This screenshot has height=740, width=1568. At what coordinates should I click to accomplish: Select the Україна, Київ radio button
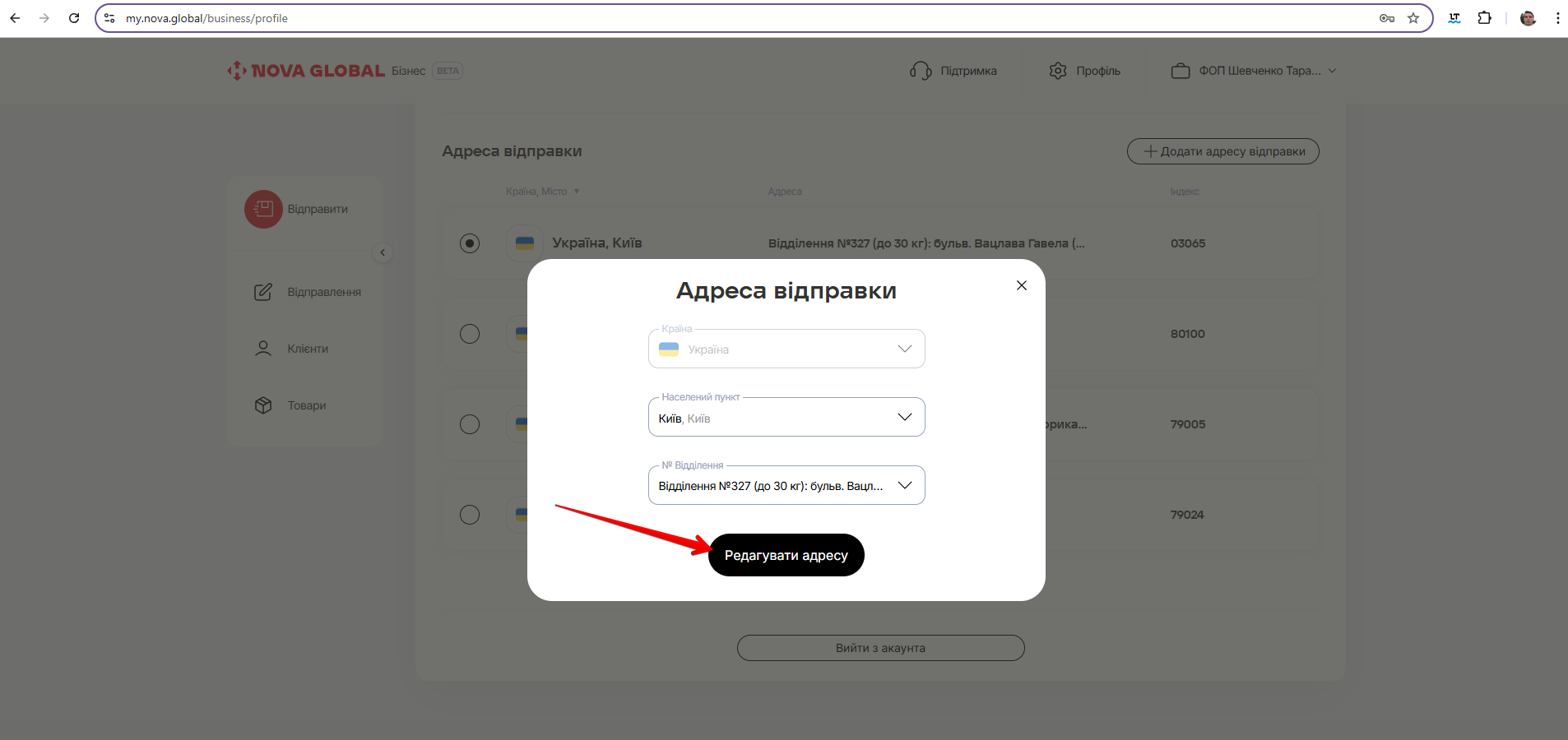pyautogui.click(x=470, y=243)
